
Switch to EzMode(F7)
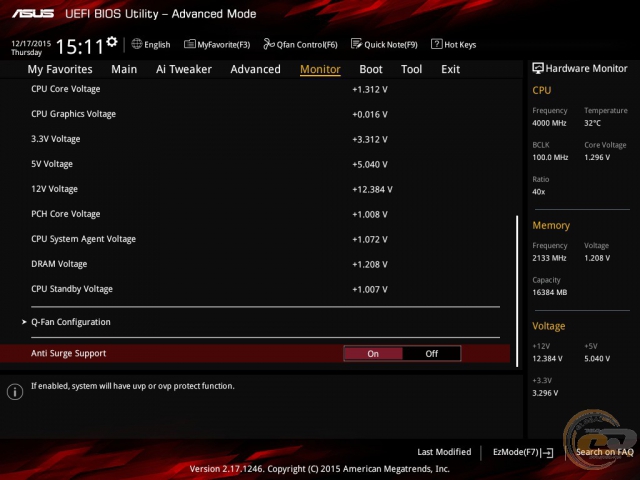[x=523, y=452]
